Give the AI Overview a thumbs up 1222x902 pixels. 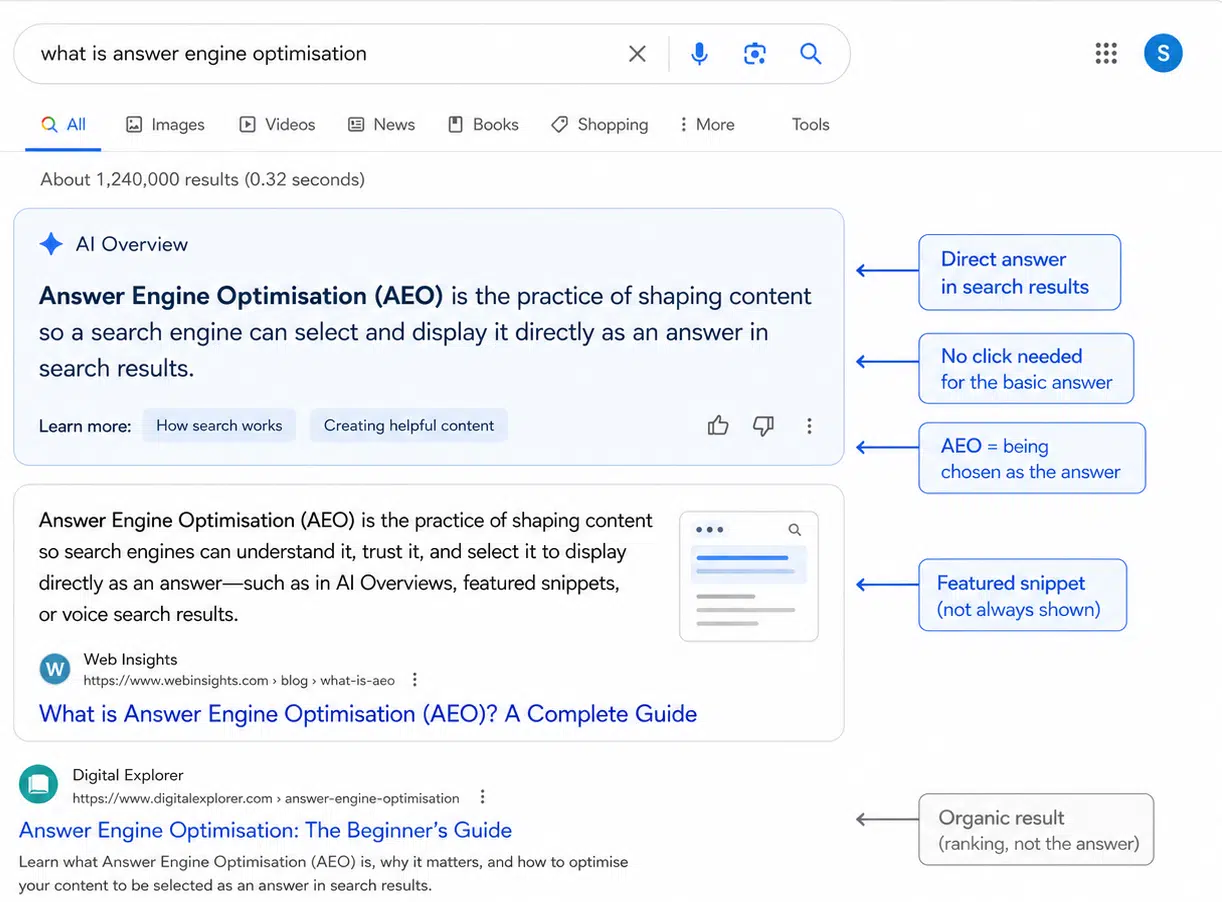pyautogui.click(x=718, y=426)
